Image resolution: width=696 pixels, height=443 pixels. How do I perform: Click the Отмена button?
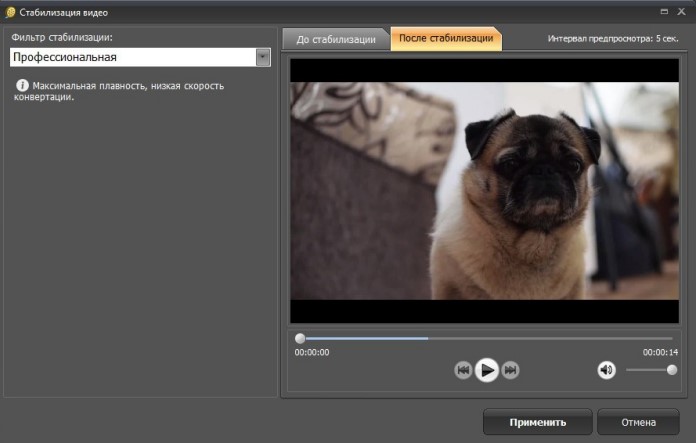click(x=638, y=422)
